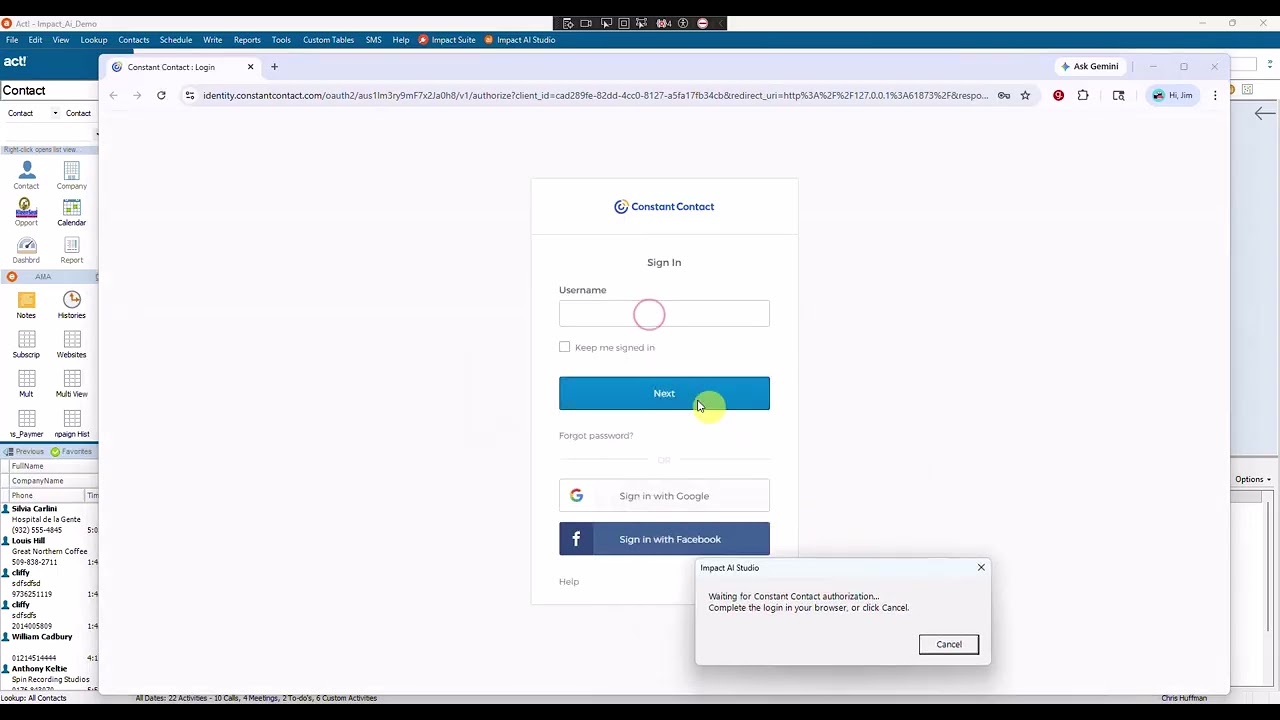The image size is (1280, 720).
Task: Click the Ask Gemini button
Action: point(1090,66)
